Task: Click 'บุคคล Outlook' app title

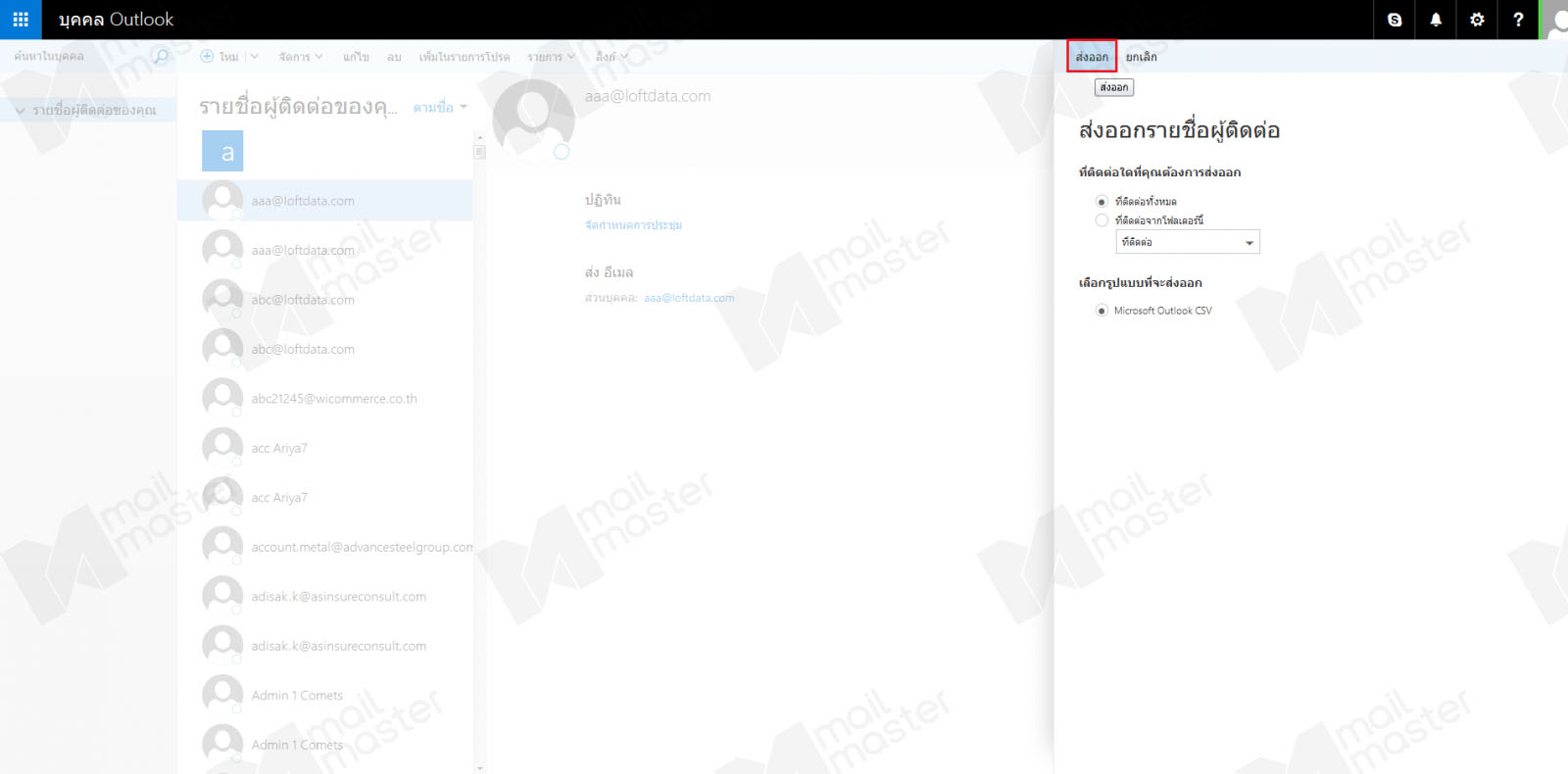Action: (116, 20)
